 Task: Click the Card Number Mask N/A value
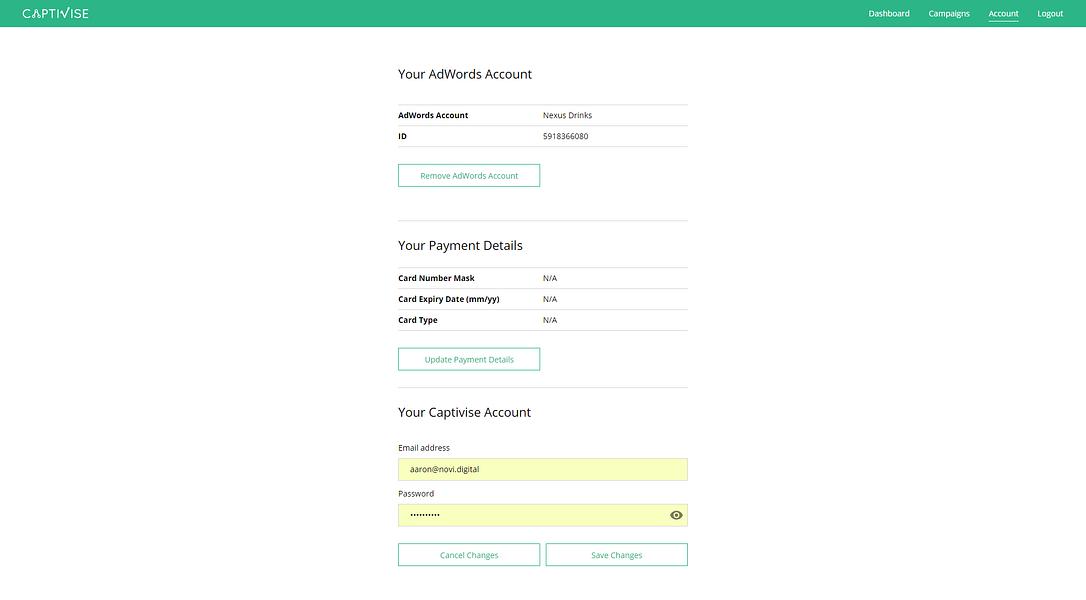(550, 278)
